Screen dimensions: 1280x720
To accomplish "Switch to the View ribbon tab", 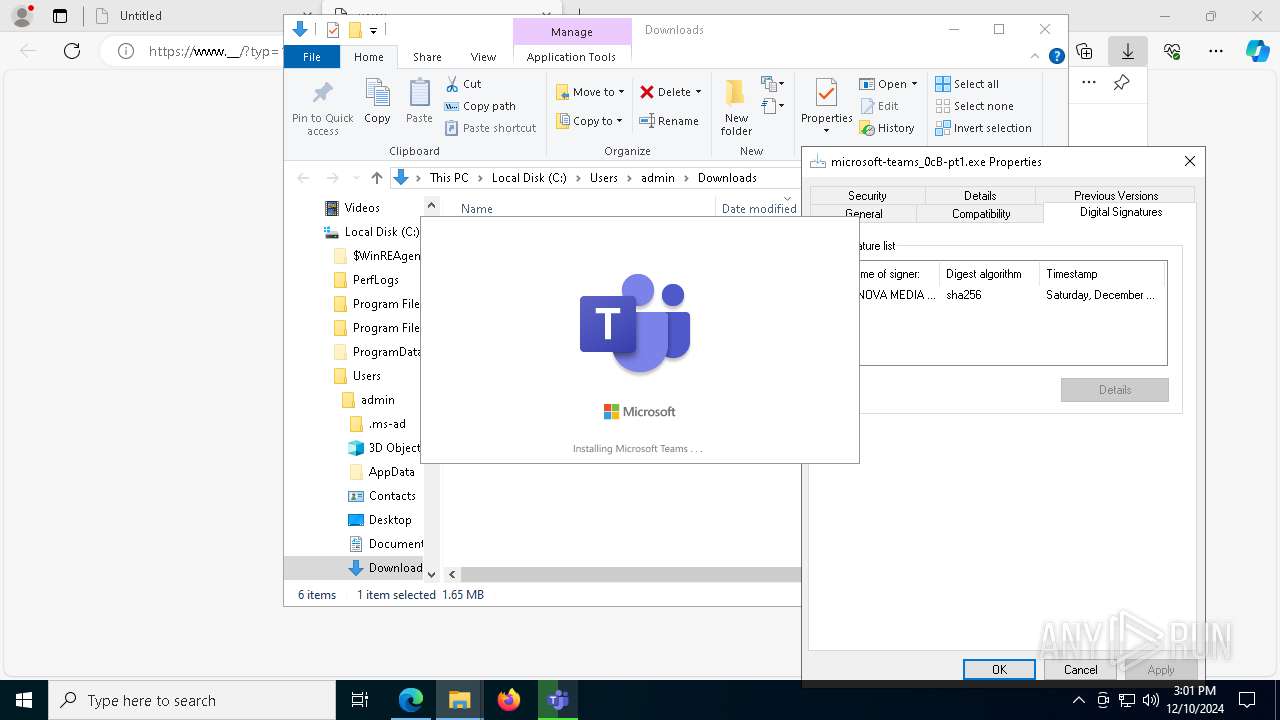I will click(483, 57).
